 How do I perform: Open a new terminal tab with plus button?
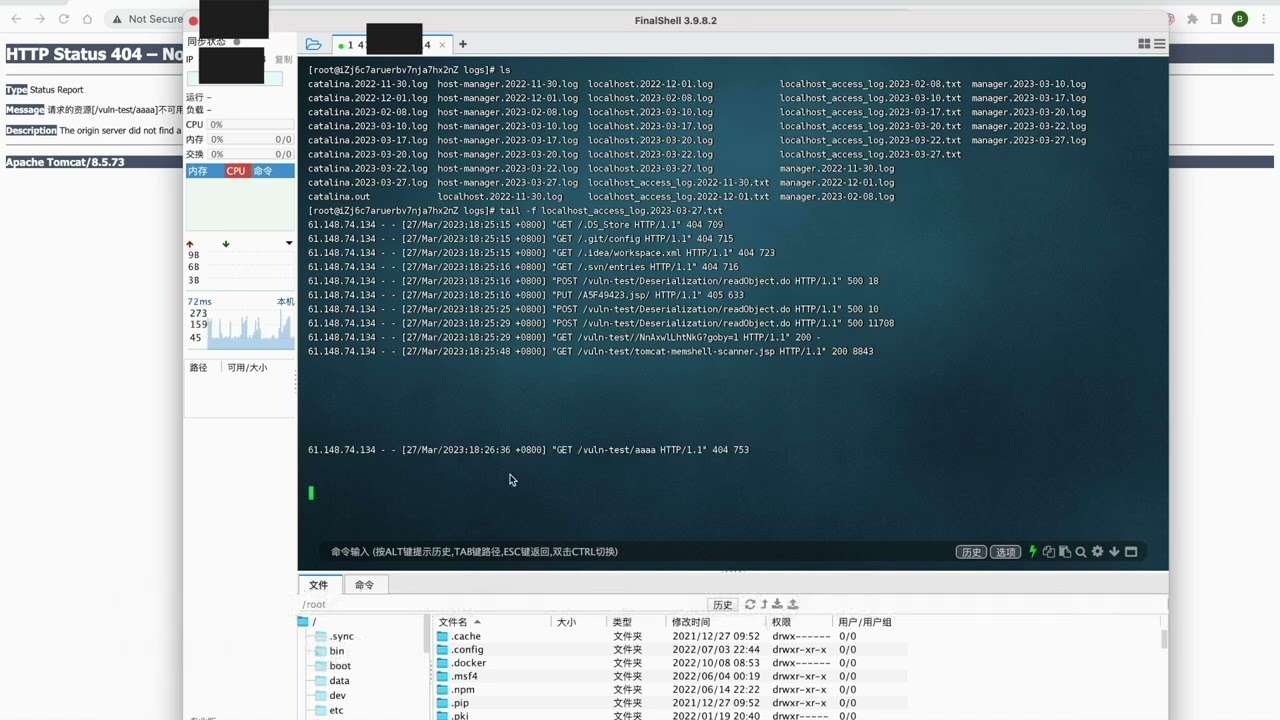click(462, 44)
